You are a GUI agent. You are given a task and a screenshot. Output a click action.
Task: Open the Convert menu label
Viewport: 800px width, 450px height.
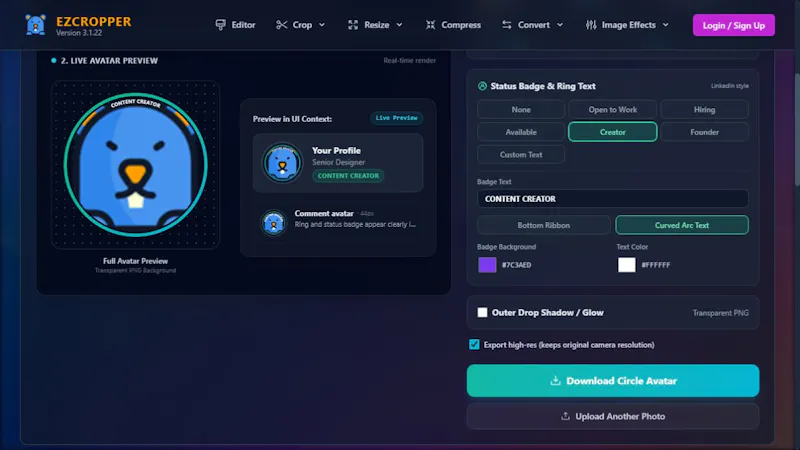(x=534, y=25)
